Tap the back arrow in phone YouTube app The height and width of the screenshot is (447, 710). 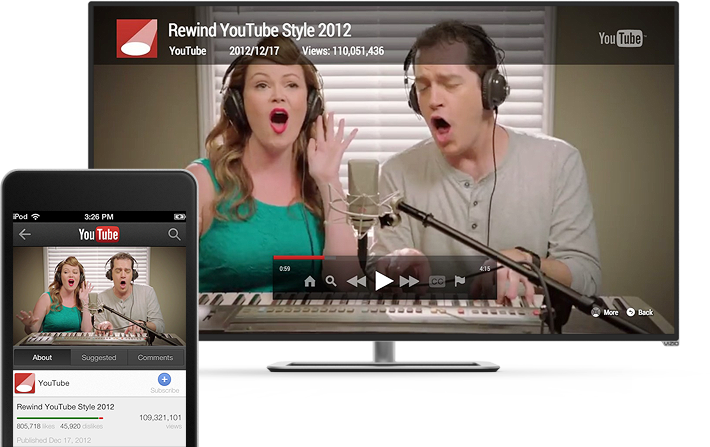click(x=25, y=234)
